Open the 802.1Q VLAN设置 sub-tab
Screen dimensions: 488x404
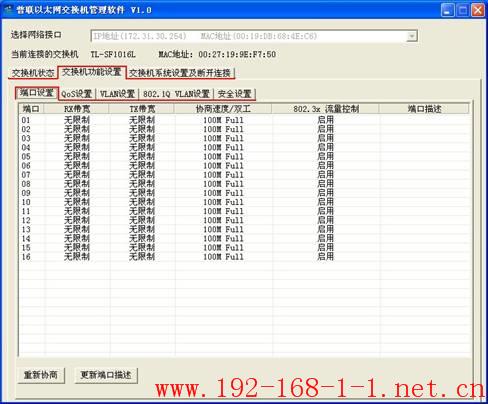(176, 94)
